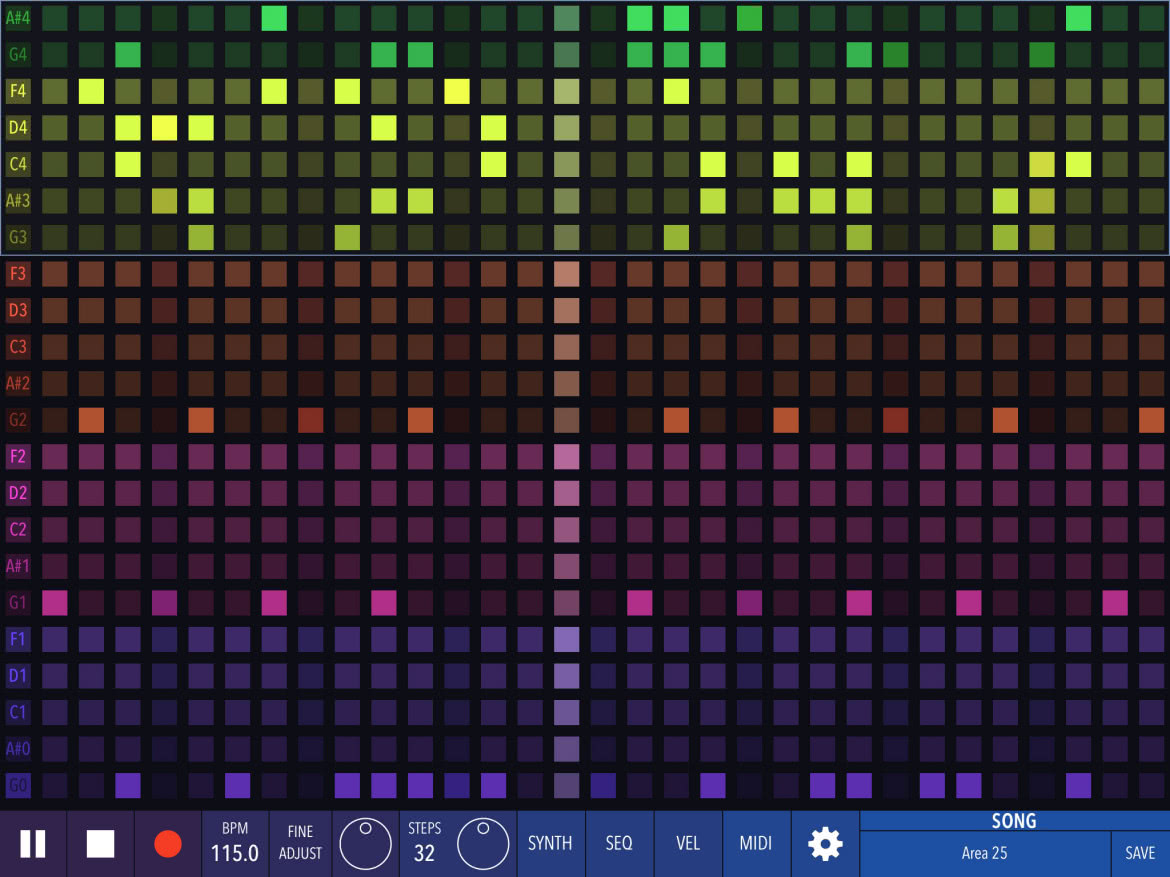1170x877 pixels.
Task: Click the C4 note label
Action: (x=18, y=164)
